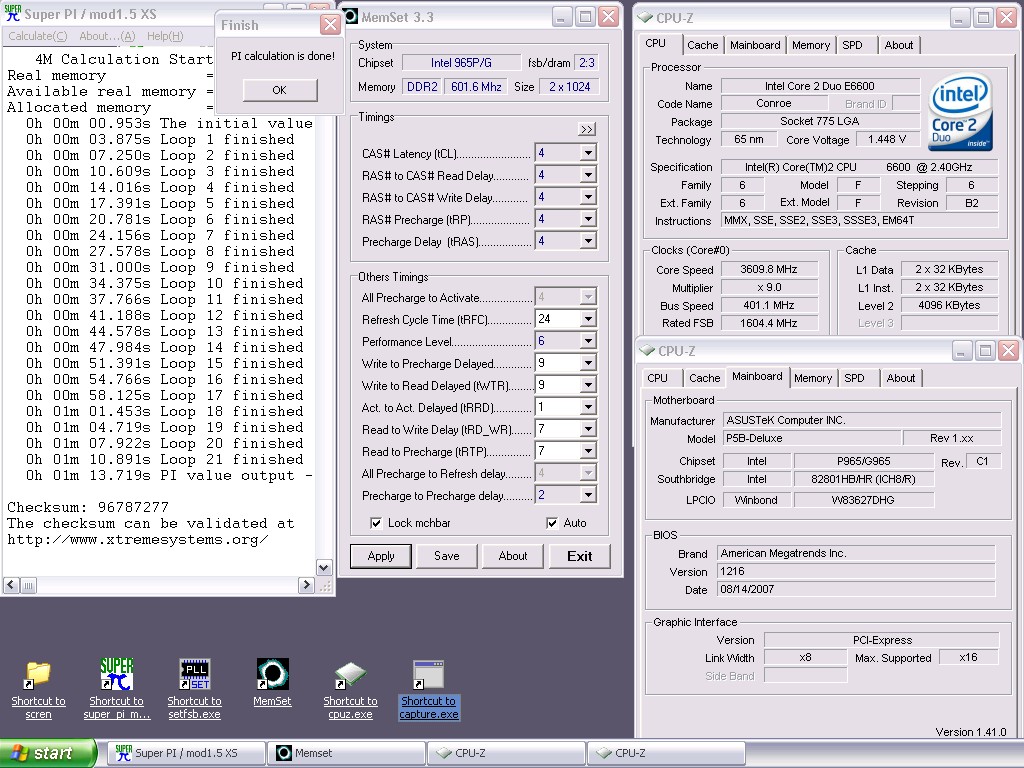Toggle the Lock mchbar checkbox
1024x768 pixels.
[376, 522]
